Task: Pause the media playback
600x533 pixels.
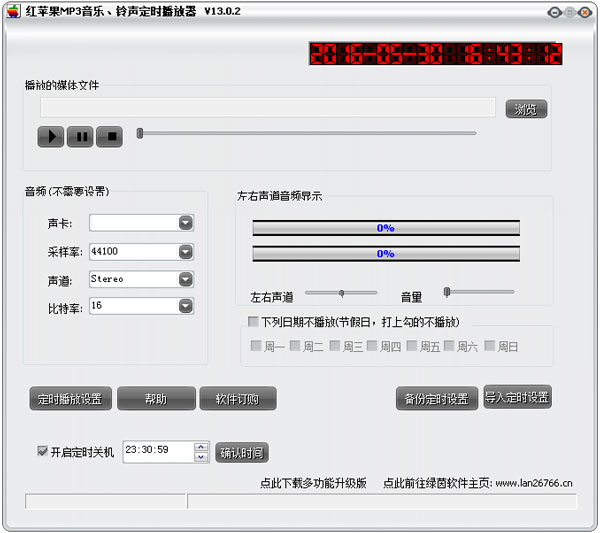Action: pos(81,136)
